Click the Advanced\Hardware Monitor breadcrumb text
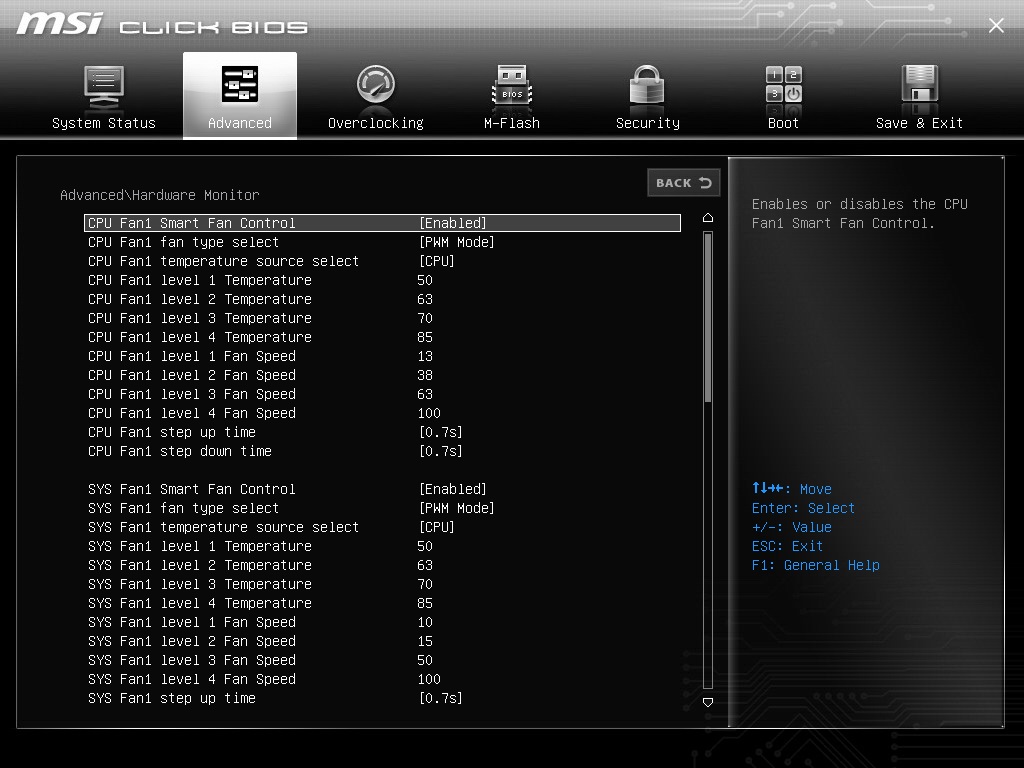The height and width of the screenshot is (768, 1024). click(x=159, y=195)
